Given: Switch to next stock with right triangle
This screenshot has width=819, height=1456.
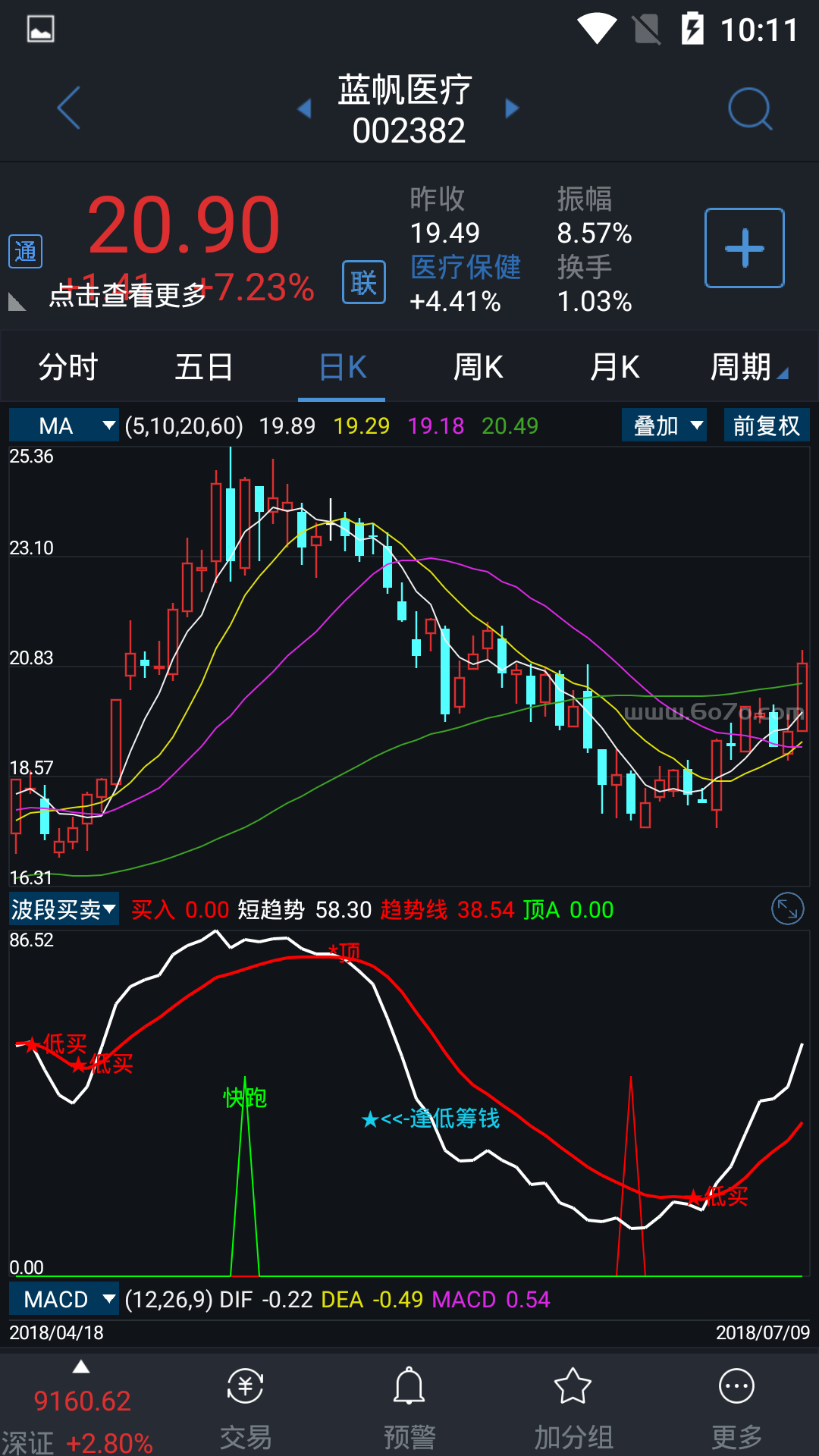Looking at the screenshot, I should click(x=513, y=108).
